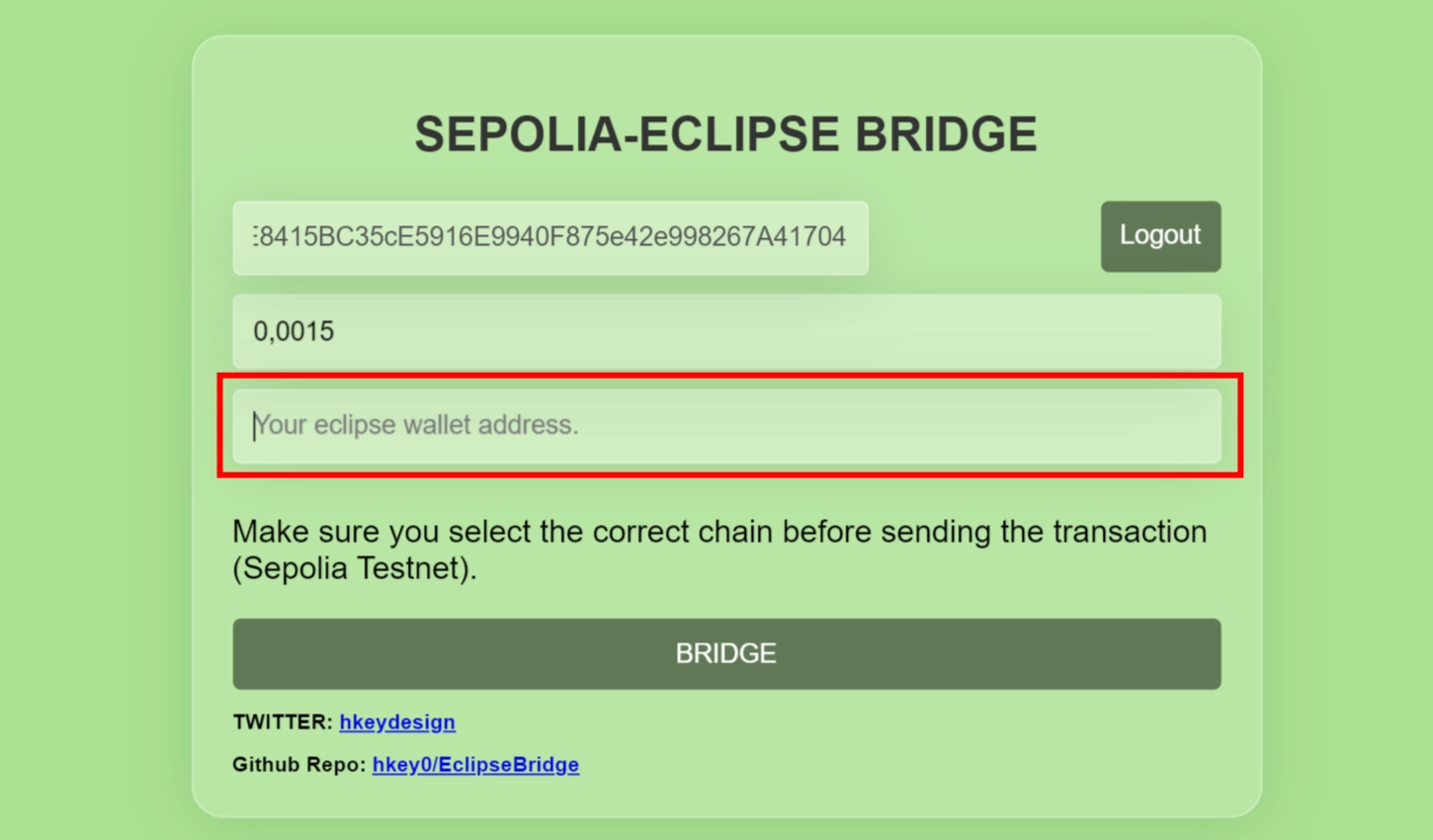The image size is (1433, 840).
Task: Open the hkey0/EclipseBridge Github repository link
Action: (x=475, y=764)
